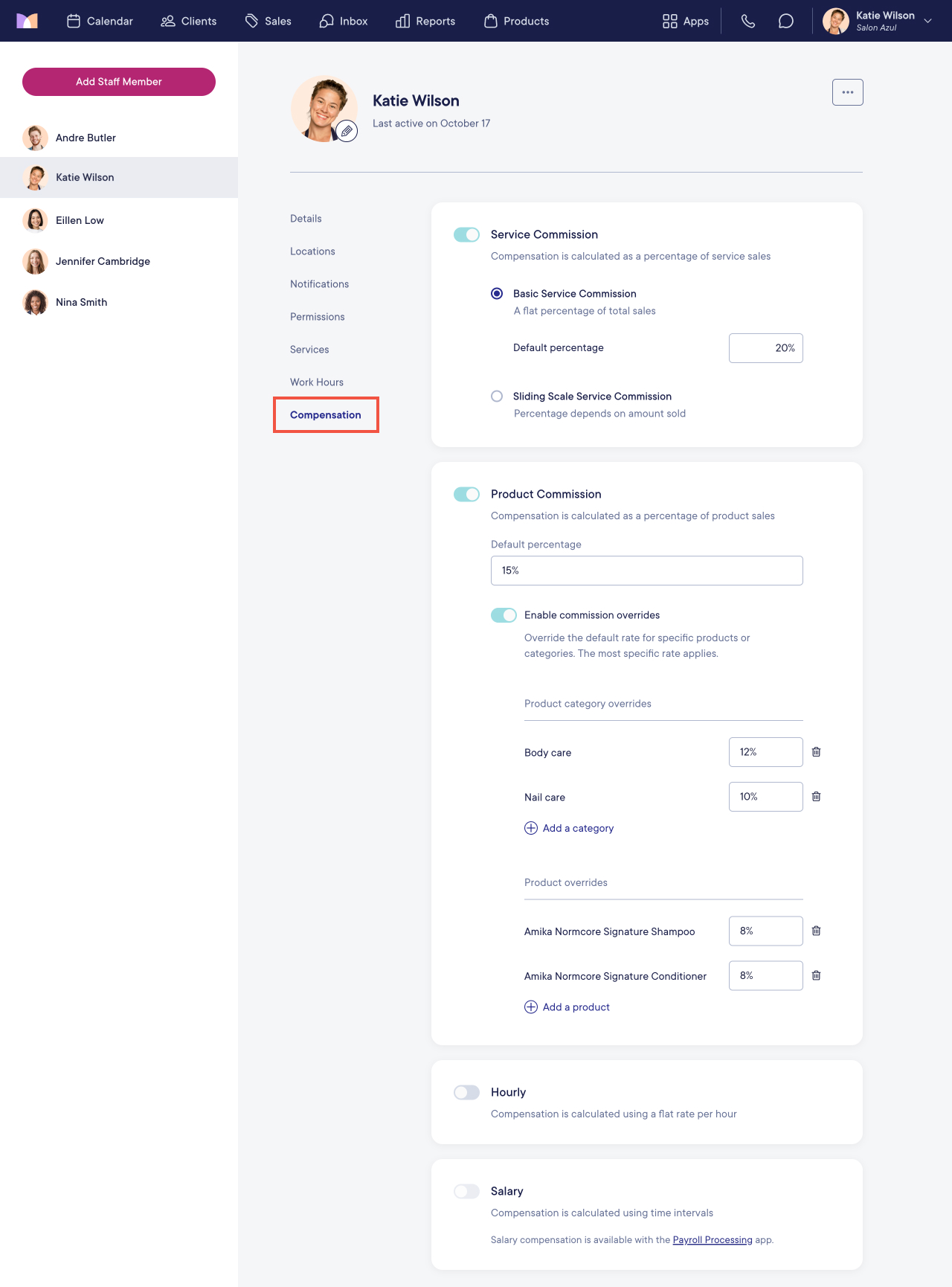952x1287 pixels.
Task: Click the Nina Smith name text
Action: 81,302
